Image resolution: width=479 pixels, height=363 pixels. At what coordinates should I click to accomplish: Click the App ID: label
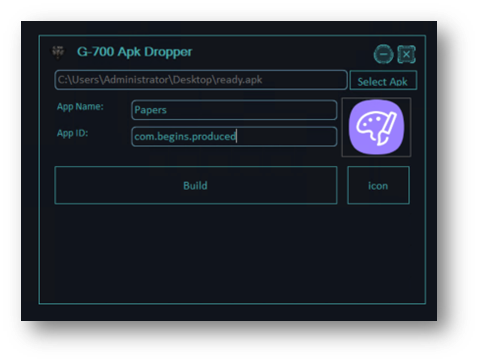pos(72,133)
